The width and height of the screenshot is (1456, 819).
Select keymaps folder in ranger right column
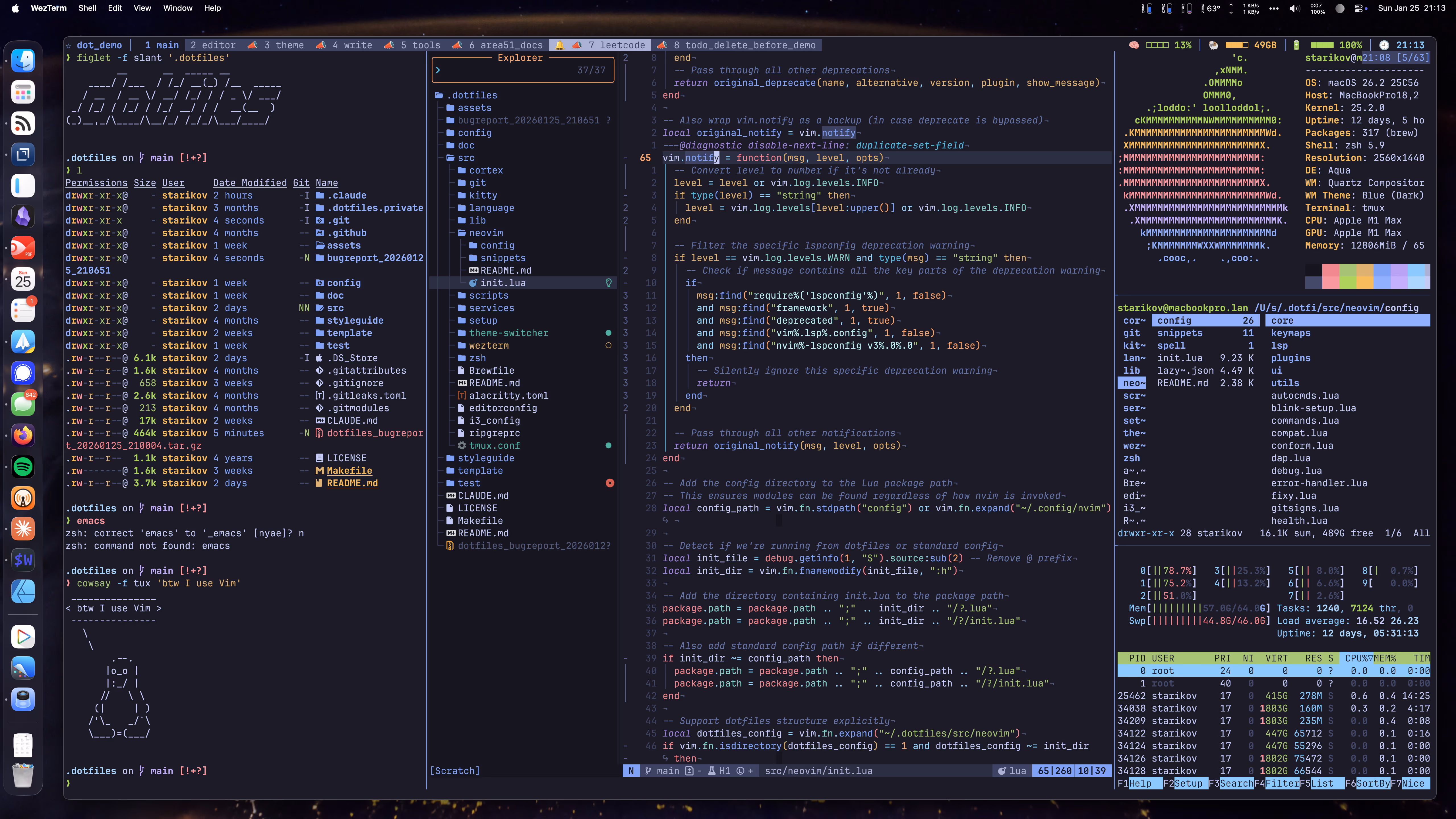coord(1290,334)
